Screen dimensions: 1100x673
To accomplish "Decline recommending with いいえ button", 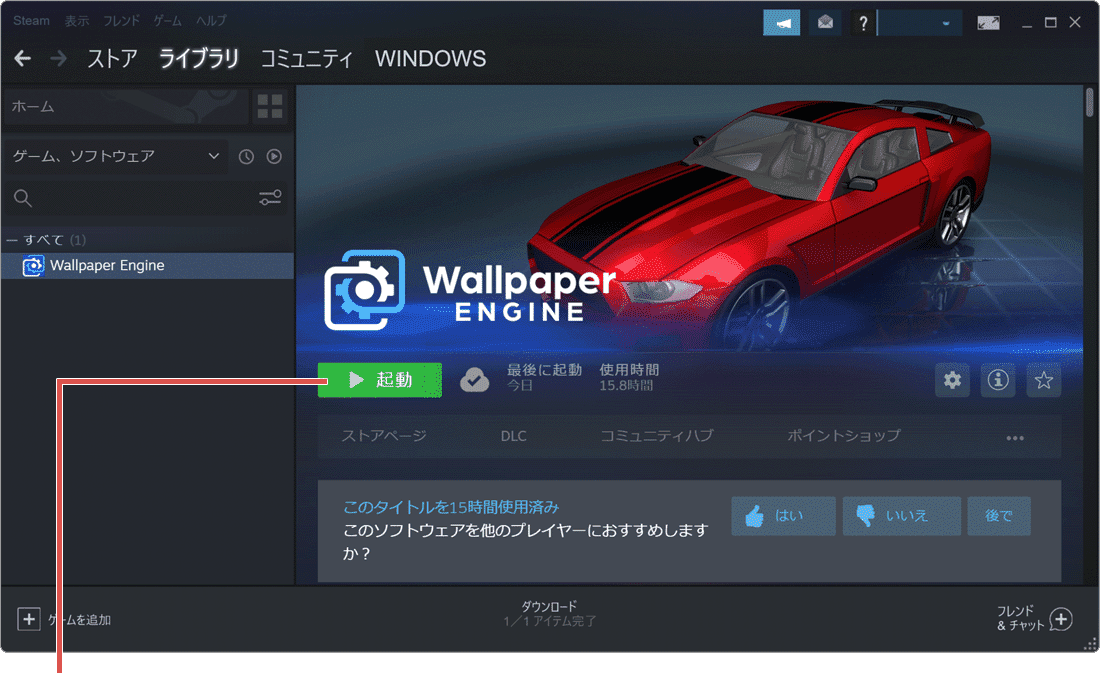I will coord(901,516).
